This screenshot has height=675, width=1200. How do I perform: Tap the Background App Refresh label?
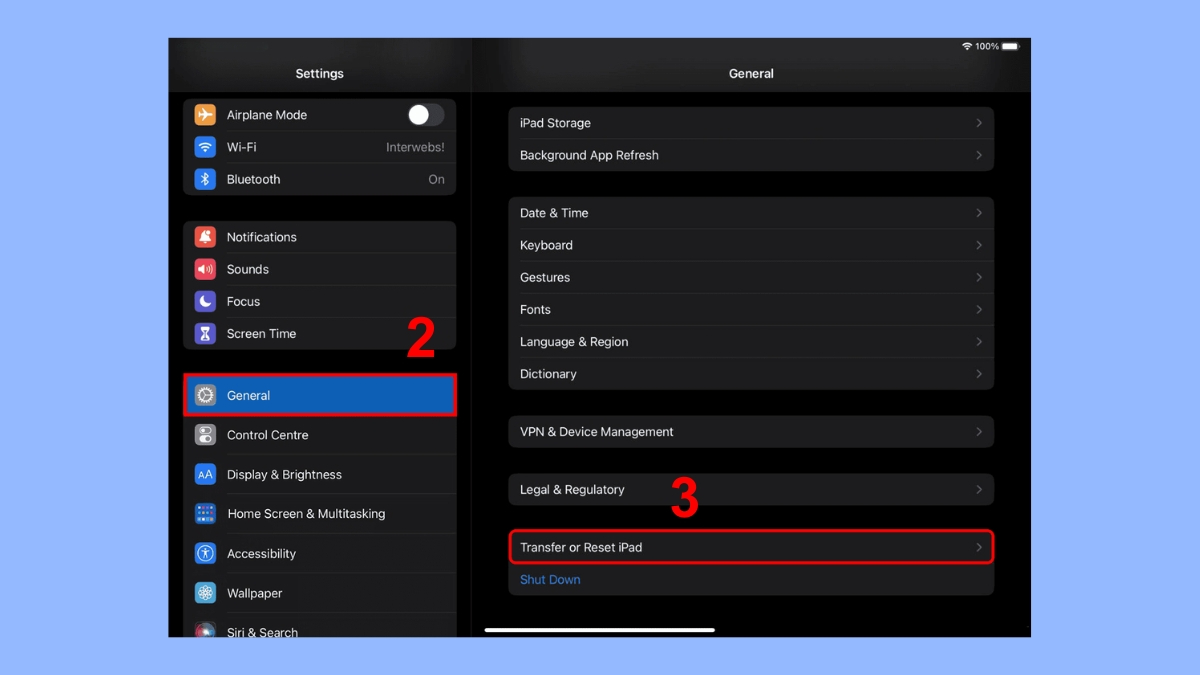click(x=589, y=155)
